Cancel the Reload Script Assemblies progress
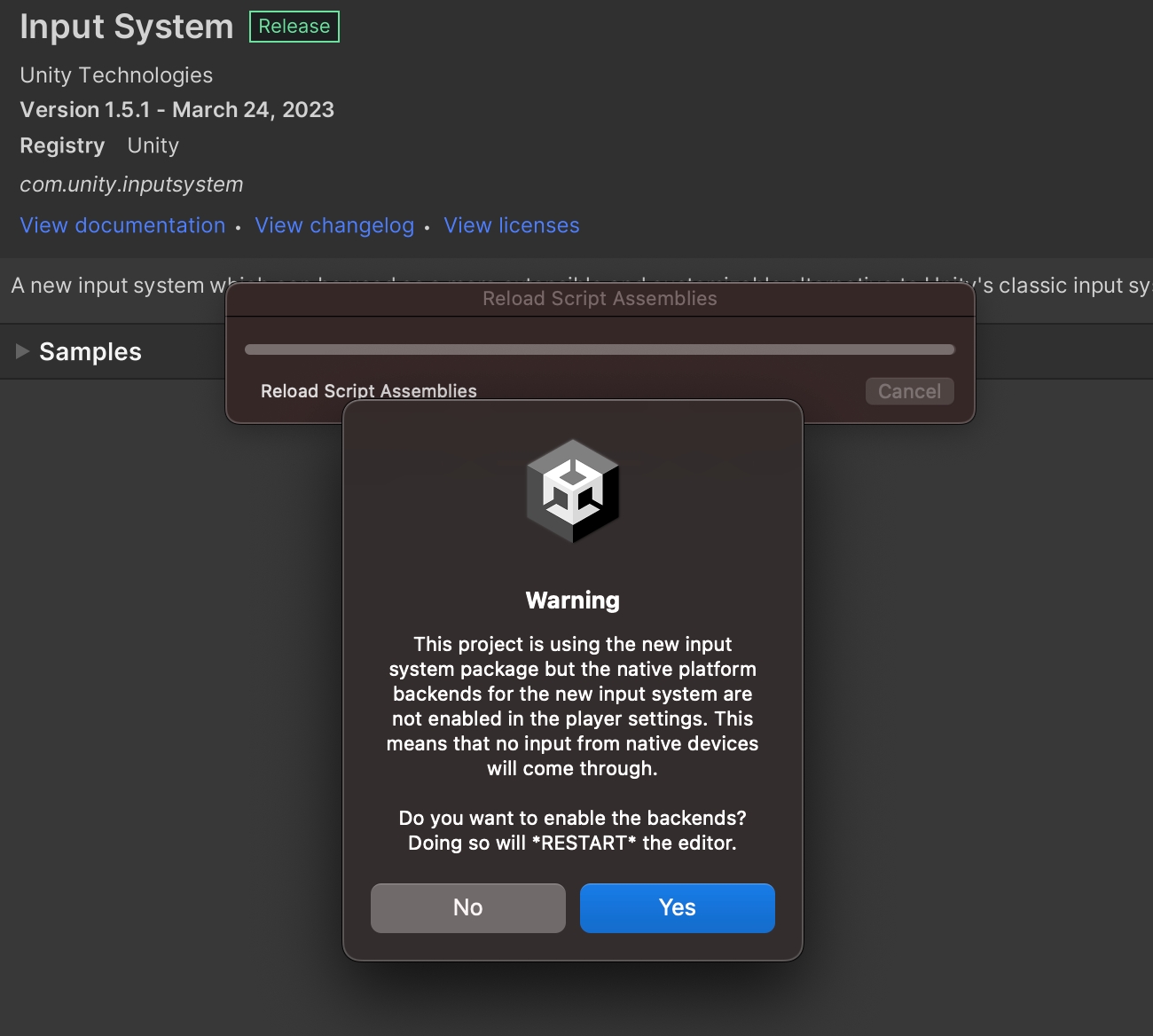The width and height of the screenshot is (1153, 1036). (x=909, y=391)
